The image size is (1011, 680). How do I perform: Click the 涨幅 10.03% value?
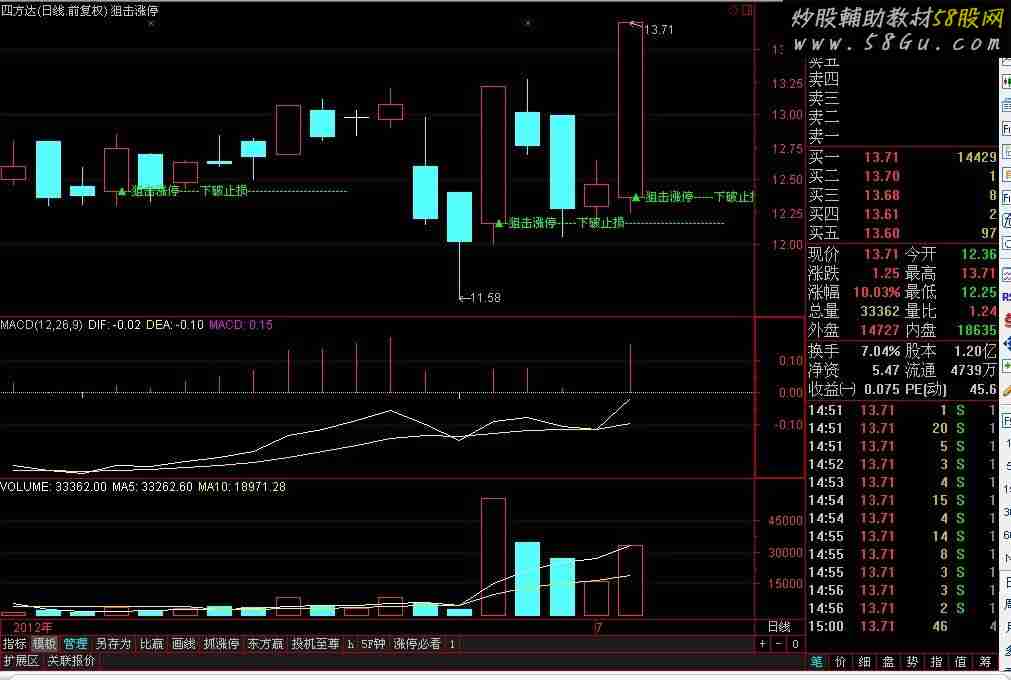click(x=876, y=292)
